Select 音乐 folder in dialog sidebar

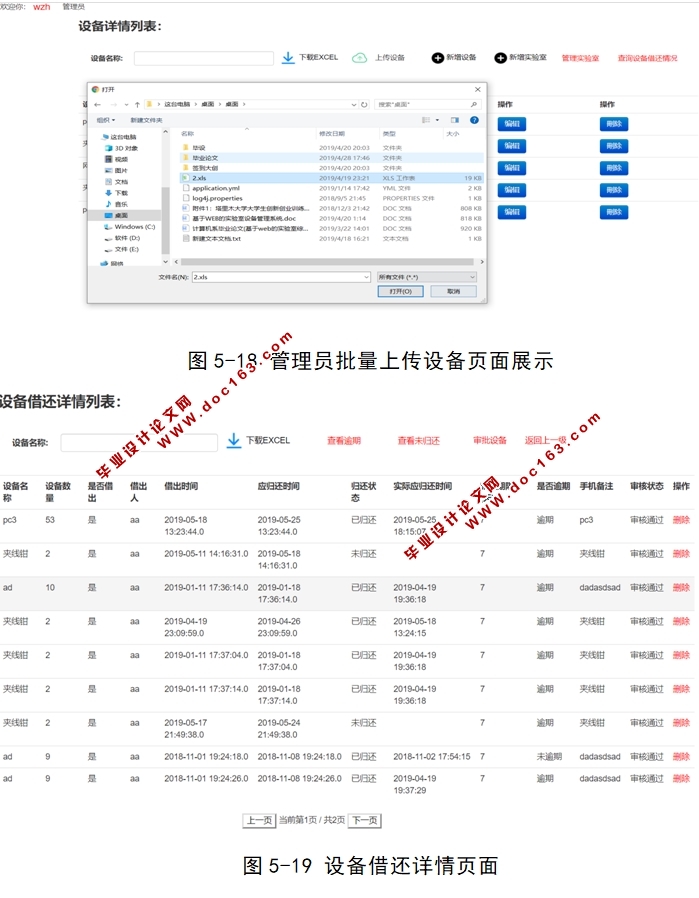pos(117,204)
